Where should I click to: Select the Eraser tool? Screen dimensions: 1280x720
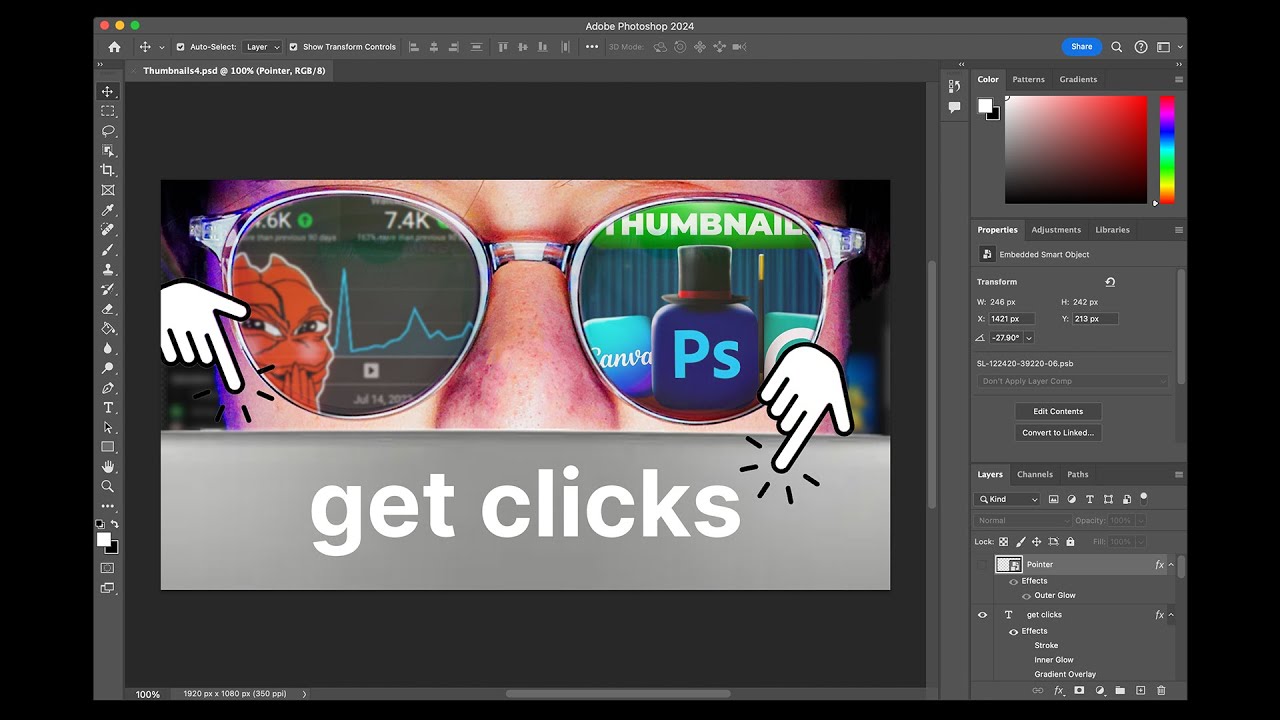tap(108, 309)
